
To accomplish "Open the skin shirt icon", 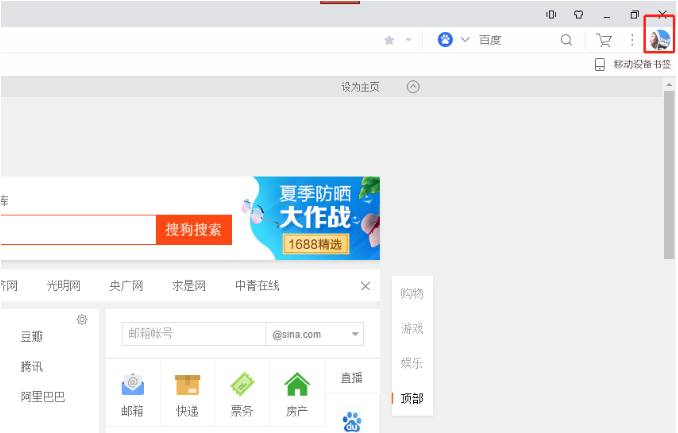I will tap(578, 14).
